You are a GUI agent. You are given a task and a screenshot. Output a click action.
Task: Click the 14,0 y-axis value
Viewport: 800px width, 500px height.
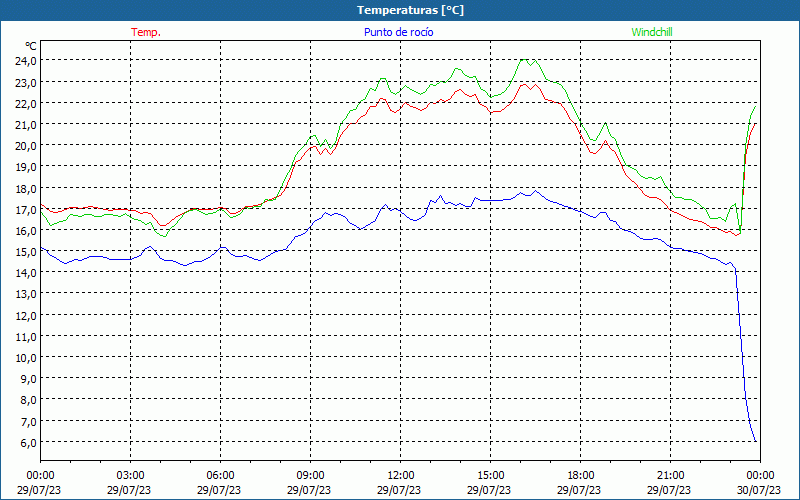(x=27, y=273)
